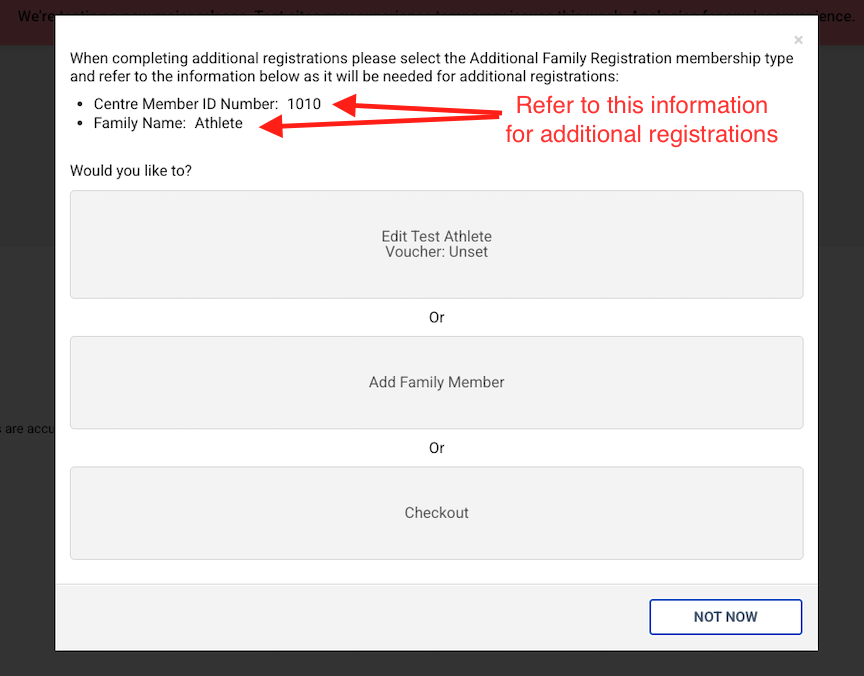The width and height of the screenshot is (864, 676).
Task: Select the Family Name label
Action: 139,123
